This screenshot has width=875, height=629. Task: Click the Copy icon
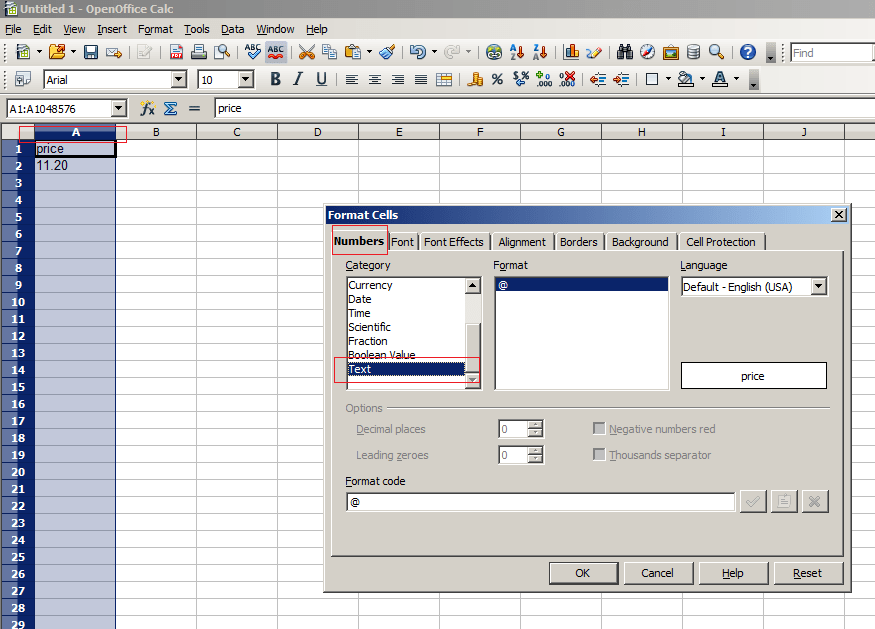329,52
